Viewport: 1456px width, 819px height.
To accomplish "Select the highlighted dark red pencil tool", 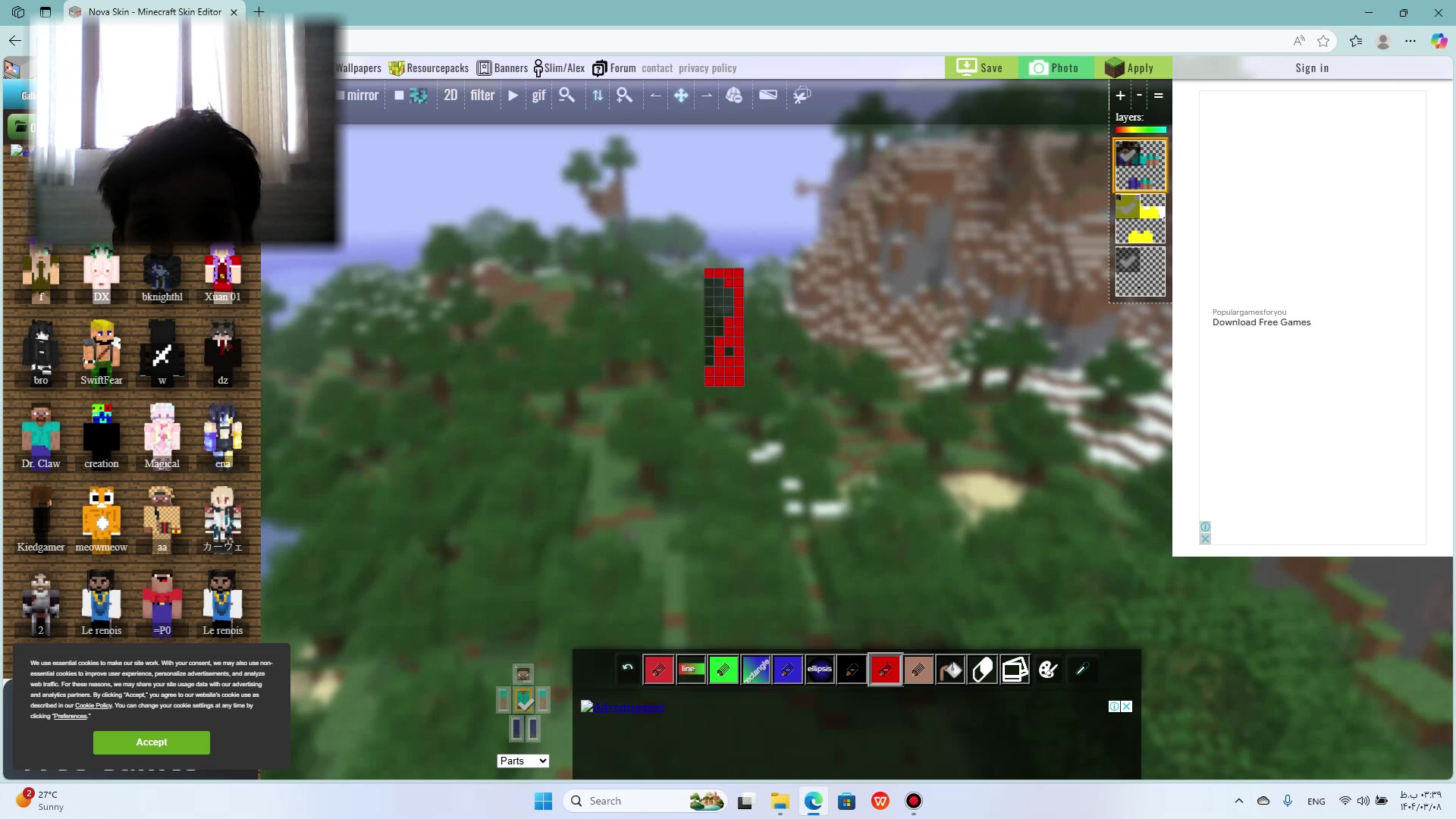I will point(885,670).
